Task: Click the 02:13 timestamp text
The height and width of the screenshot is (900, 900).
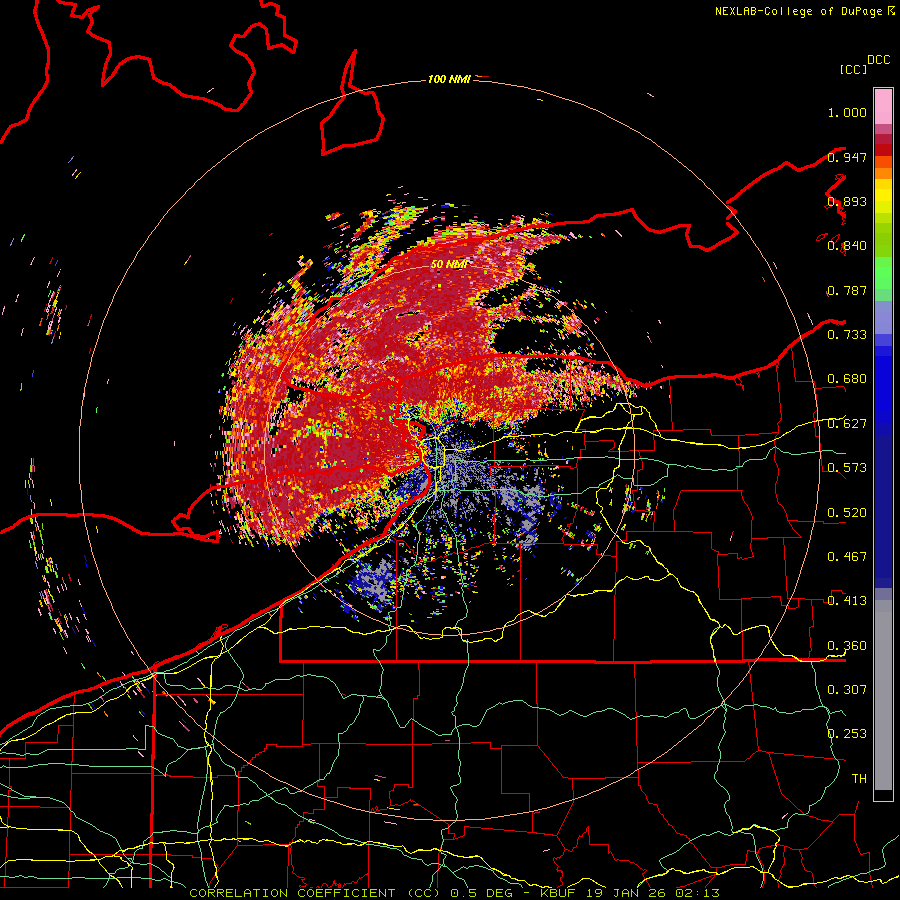Action: pyautogui.click(x=696, y=893)
